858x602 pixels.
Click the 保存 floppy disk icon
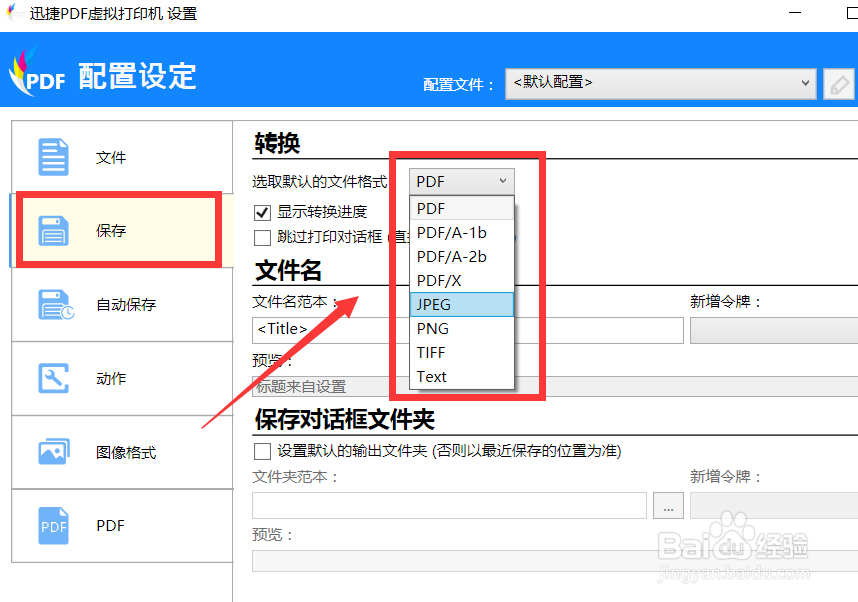(53, 230)
